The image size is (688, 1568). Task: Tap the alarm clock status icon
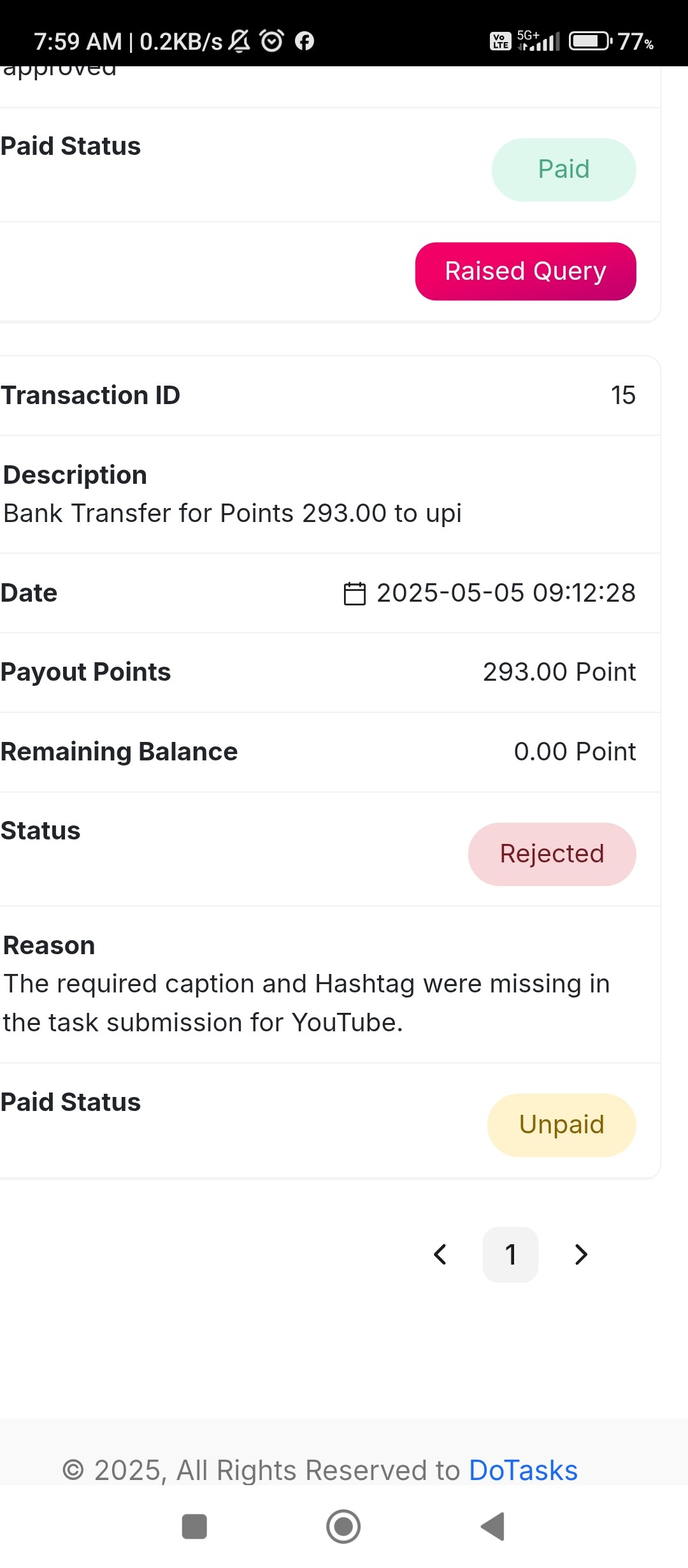(272, 41)
